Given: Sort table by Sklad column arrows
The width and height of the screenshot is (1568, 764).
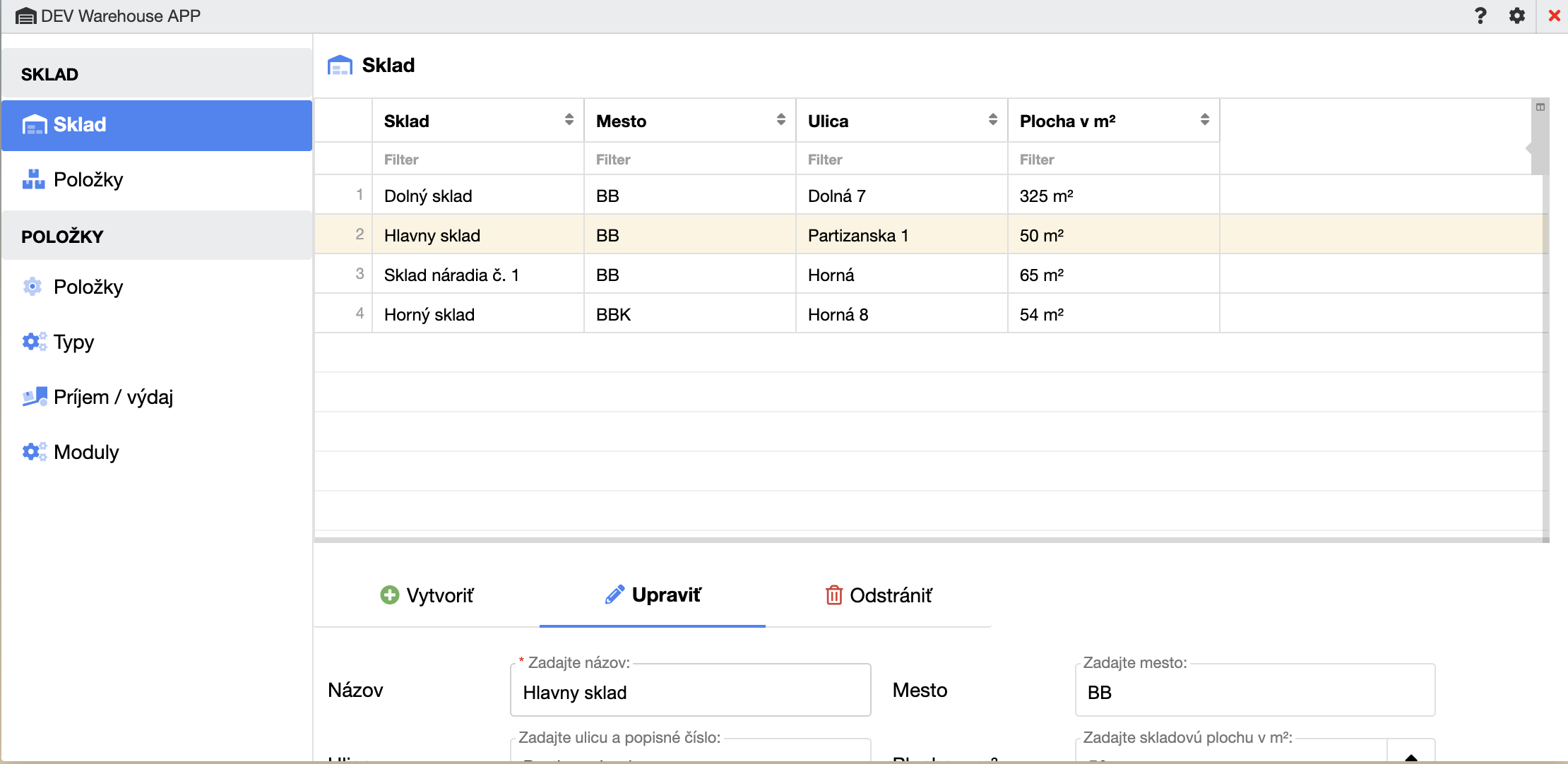Looking at the screenshot, I should click(x=569, y=120).
